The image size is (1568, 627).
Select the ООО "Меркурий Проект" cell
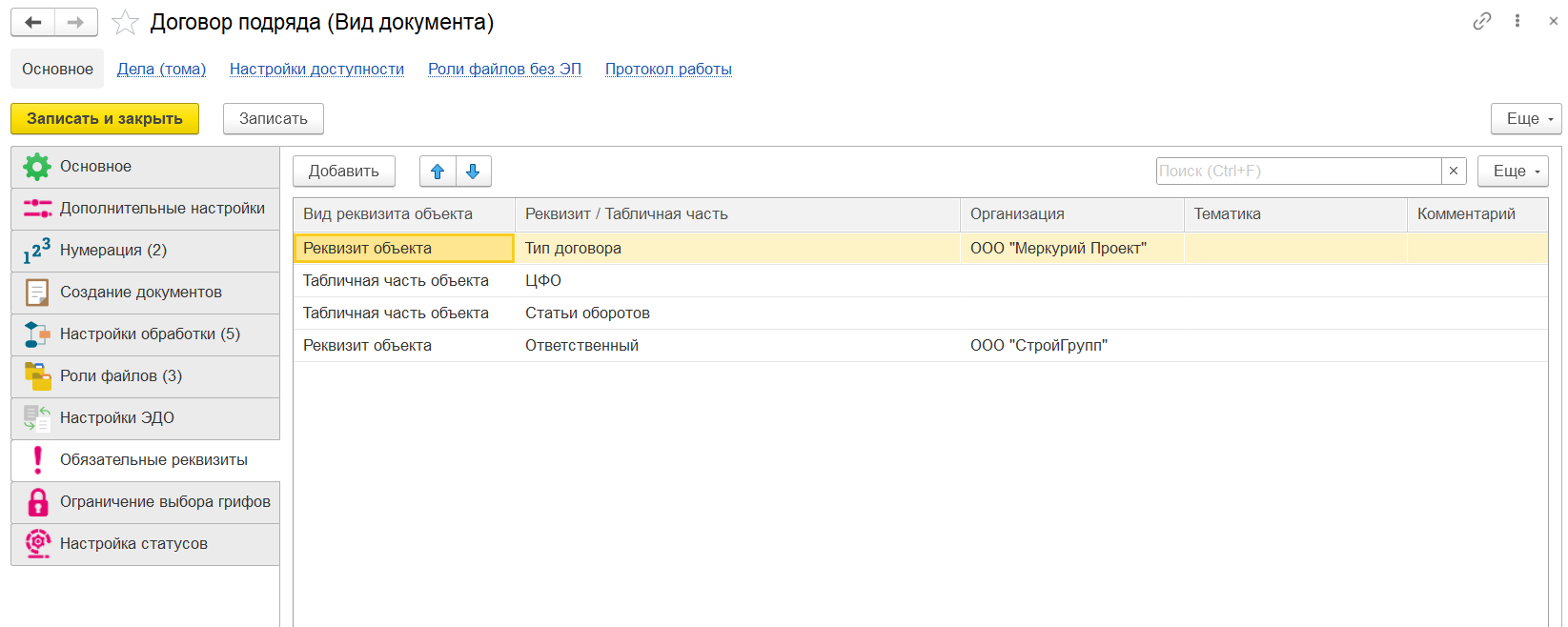pos(1072,249)
